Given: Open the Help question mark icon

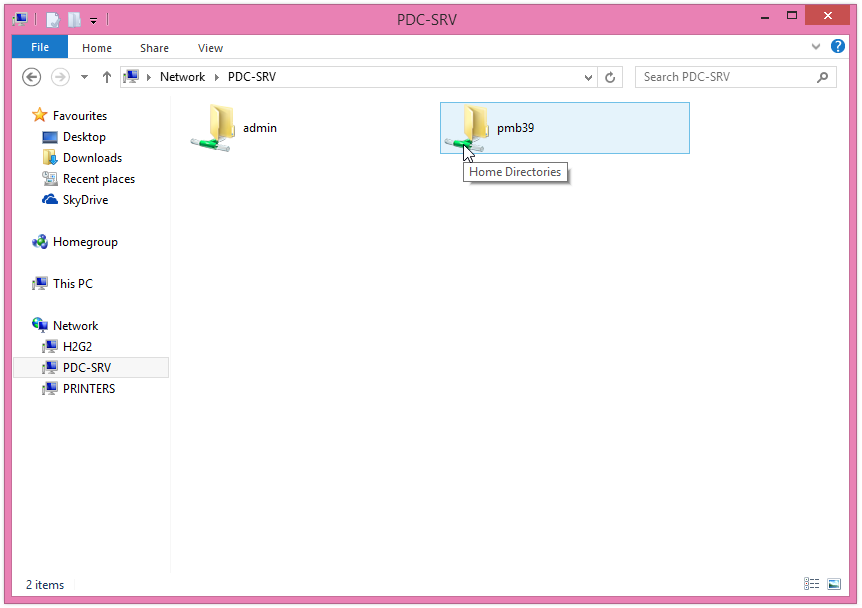Looking at the screenshot, I should [x=838, y=47].
